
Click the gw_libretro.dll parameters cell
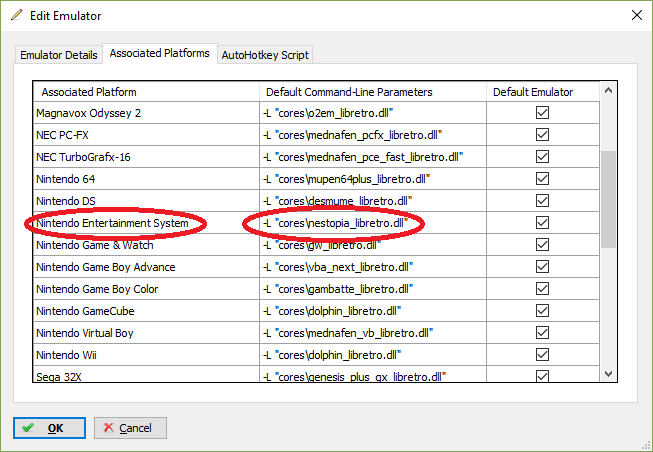coord(373,245)
